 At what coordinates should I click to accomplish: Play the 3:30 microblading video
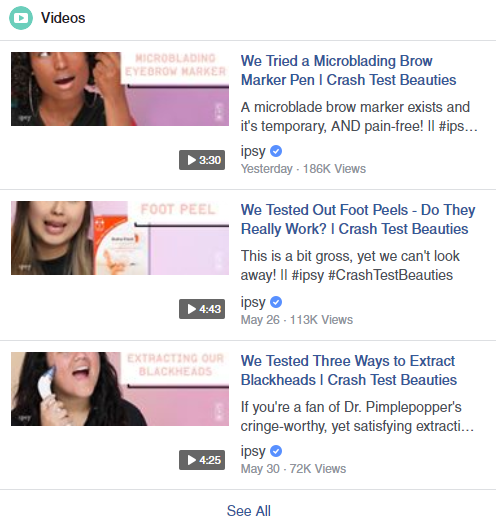[202, 160]
